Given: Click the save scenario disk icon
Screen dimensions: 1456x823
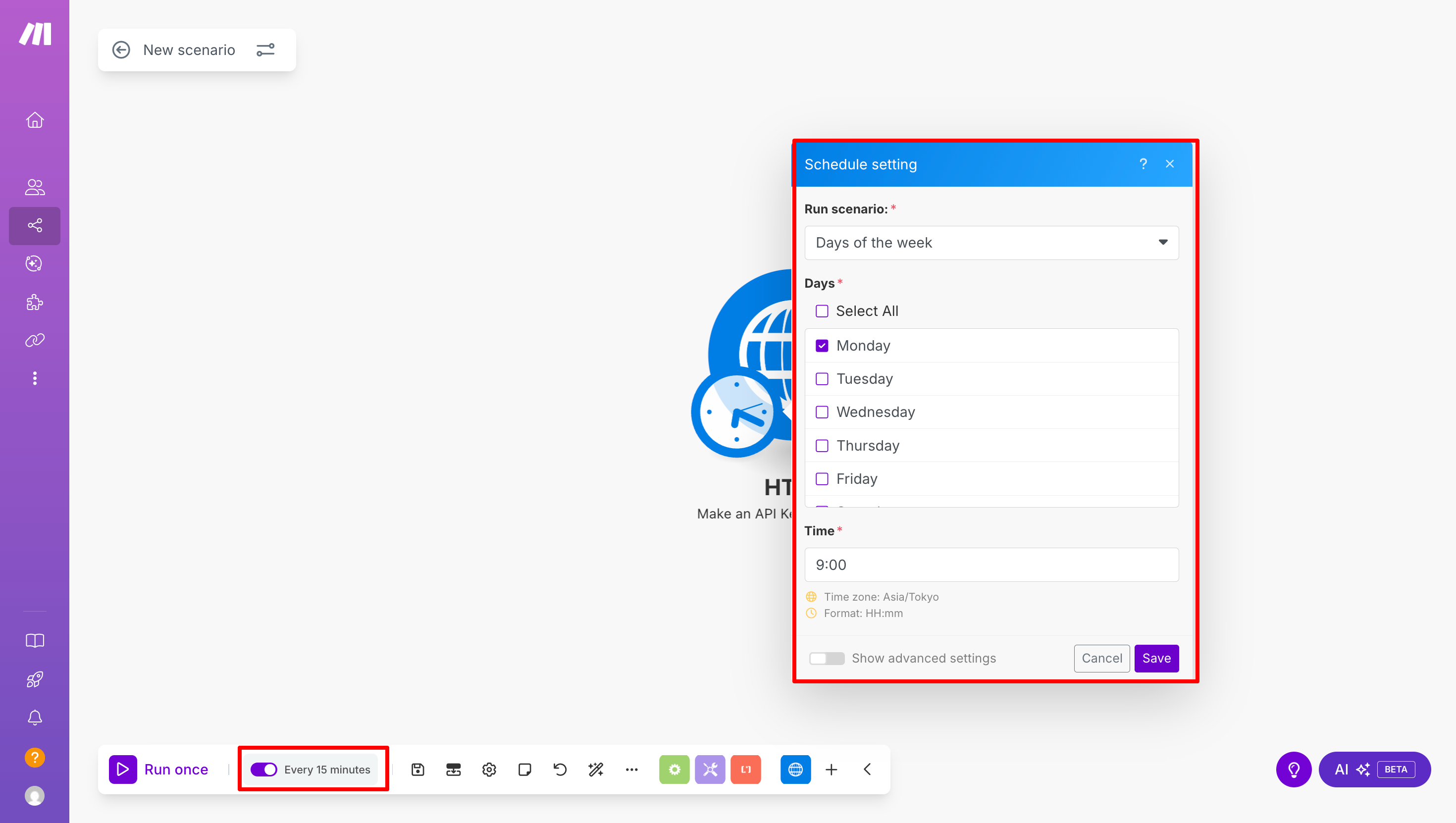Looking at the screenshot, I should pos(417,770).
